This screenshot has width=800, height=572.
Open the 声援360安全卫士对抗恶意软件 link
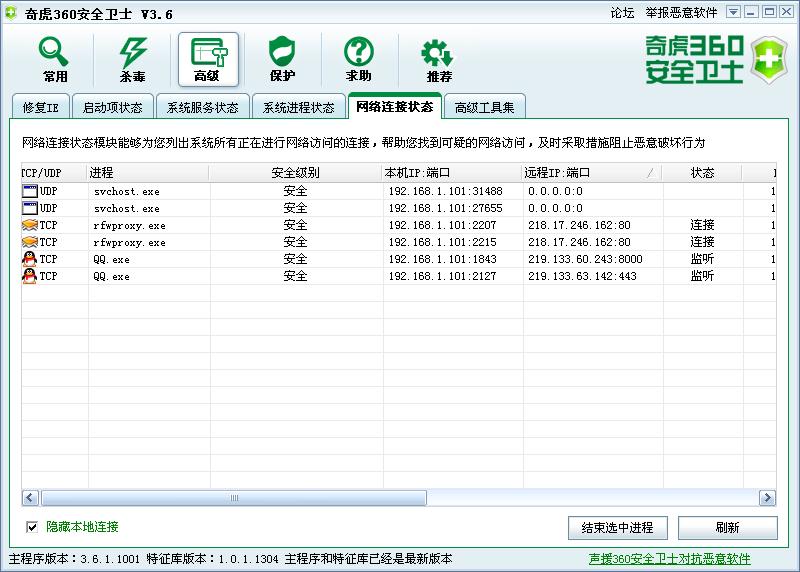pyautogui.click(x=669, y=559)
